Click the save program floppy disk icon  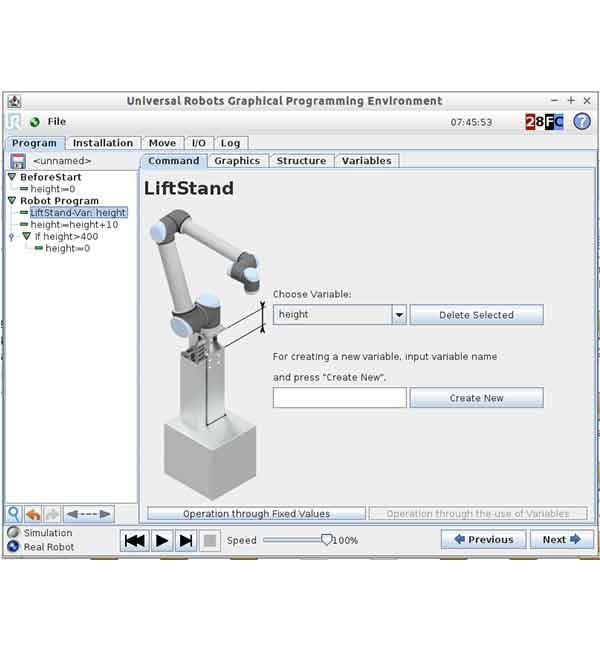pyautogui.click(x=18, y=161)
